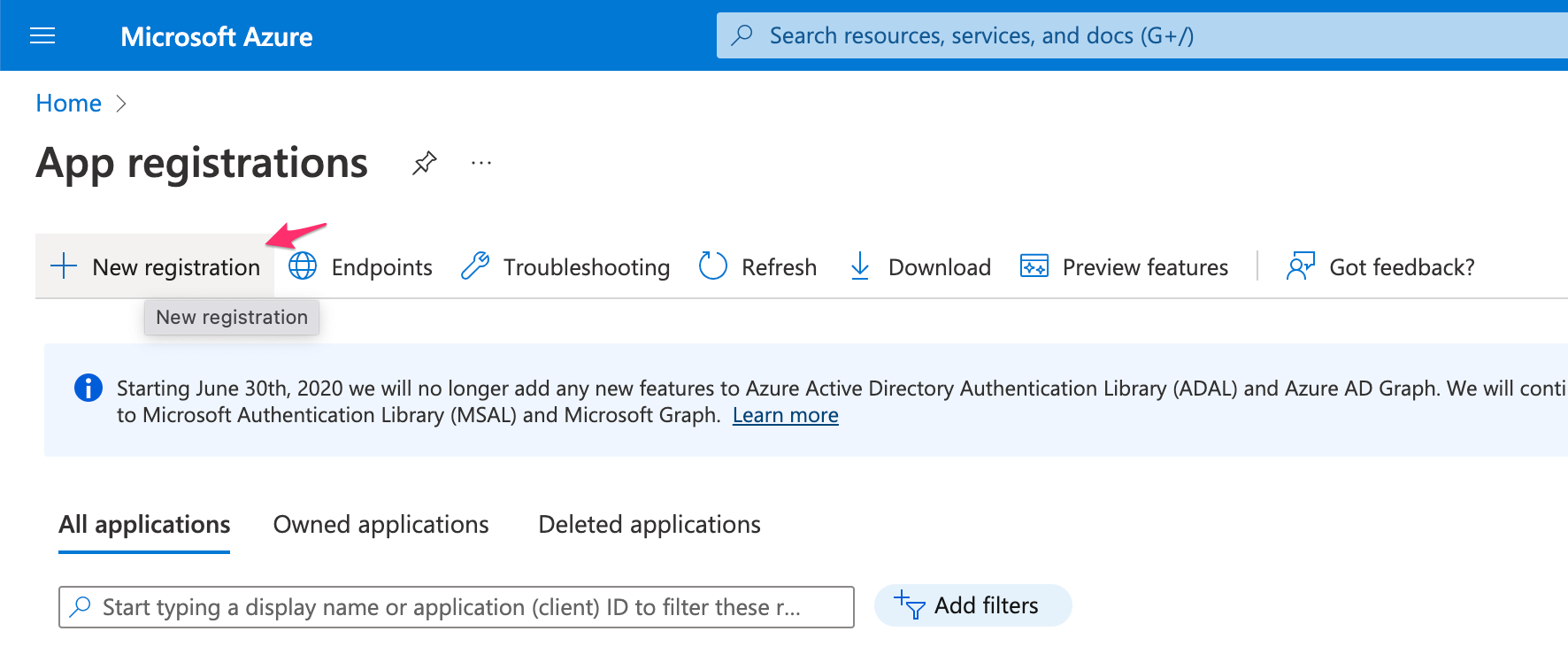Click the Refresh circular arrow icon
The width and height of the screenshot is (1568, 662).
point(712,266)
